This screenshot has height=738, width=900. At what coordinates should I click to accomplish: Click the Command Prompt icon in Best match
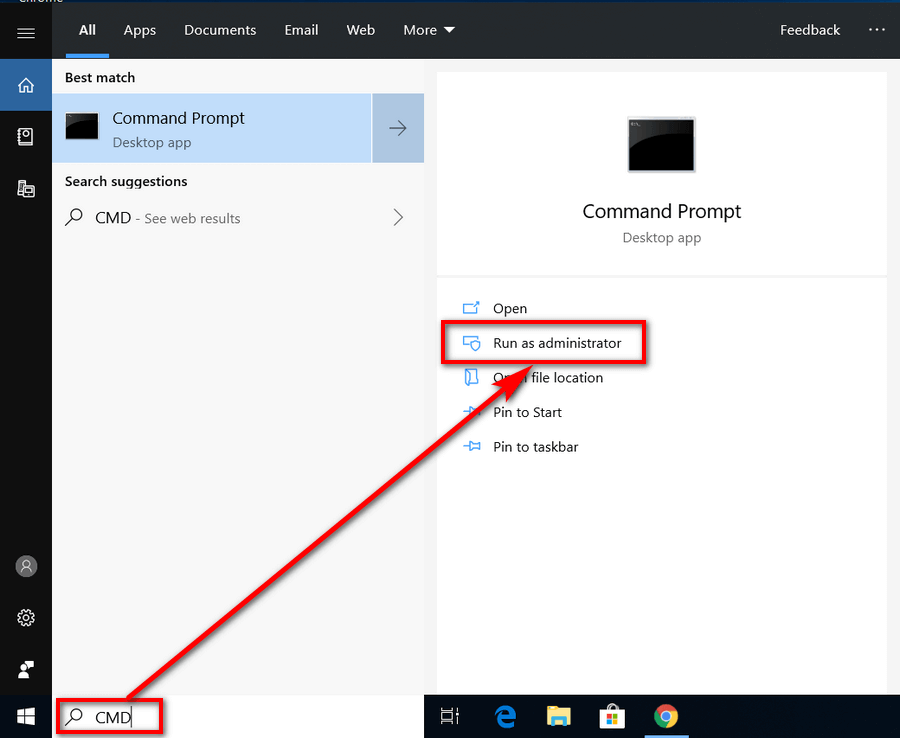click(82, 126)
